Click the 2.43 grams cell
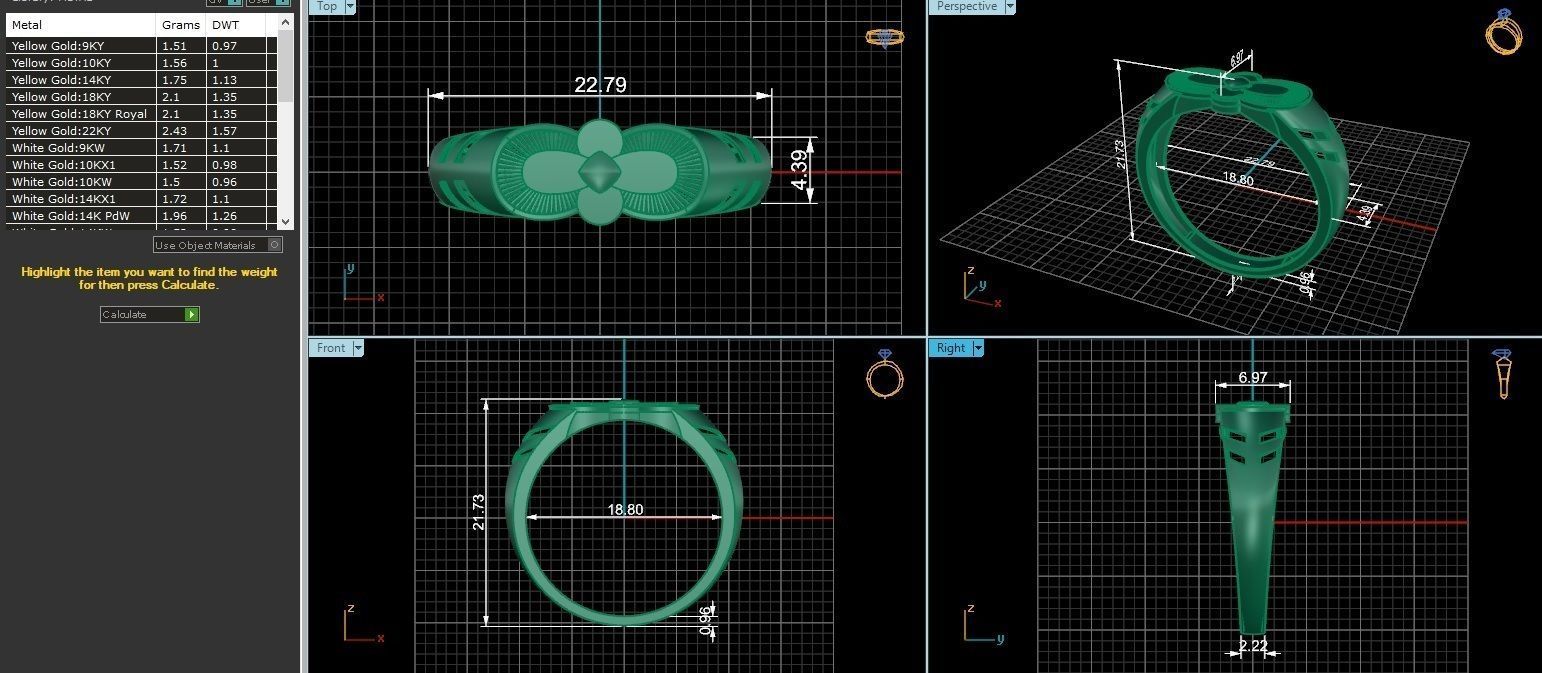Viewport: 1542px width, 673px height. tap(181, 131)
